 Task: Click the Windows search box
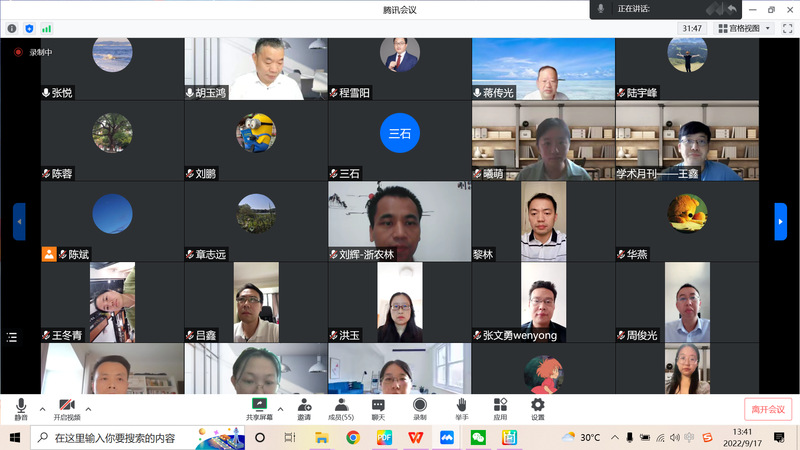point(138,438)
